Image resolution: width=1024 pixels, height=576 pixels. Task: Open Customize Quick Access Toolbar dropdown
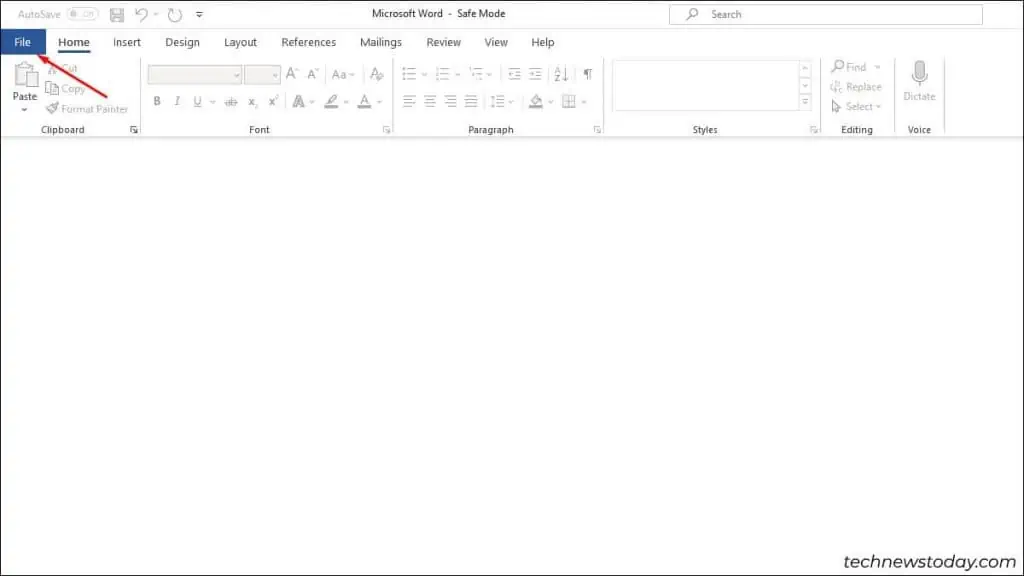(199, 14)
